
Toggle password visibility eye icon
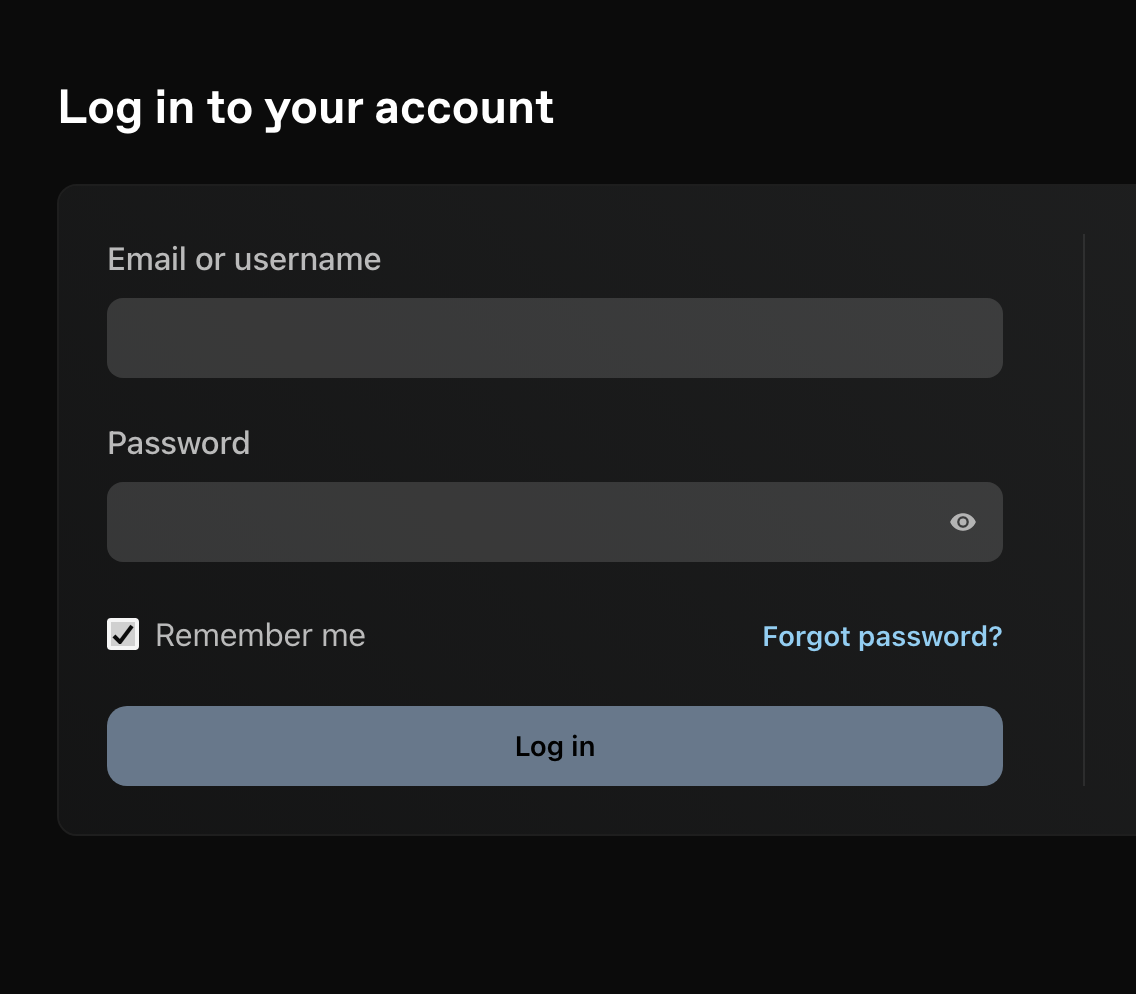(x=962, y=522)
